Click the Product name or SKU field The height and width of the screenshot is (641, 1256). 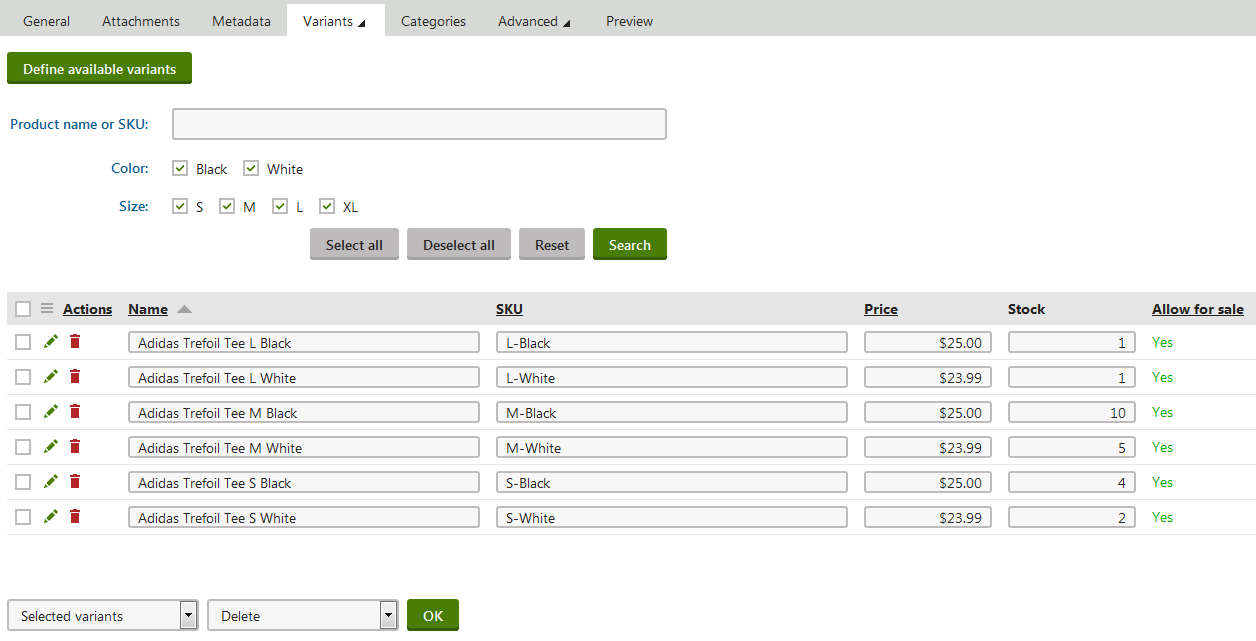pyautogui.click(x=419, y=124)
